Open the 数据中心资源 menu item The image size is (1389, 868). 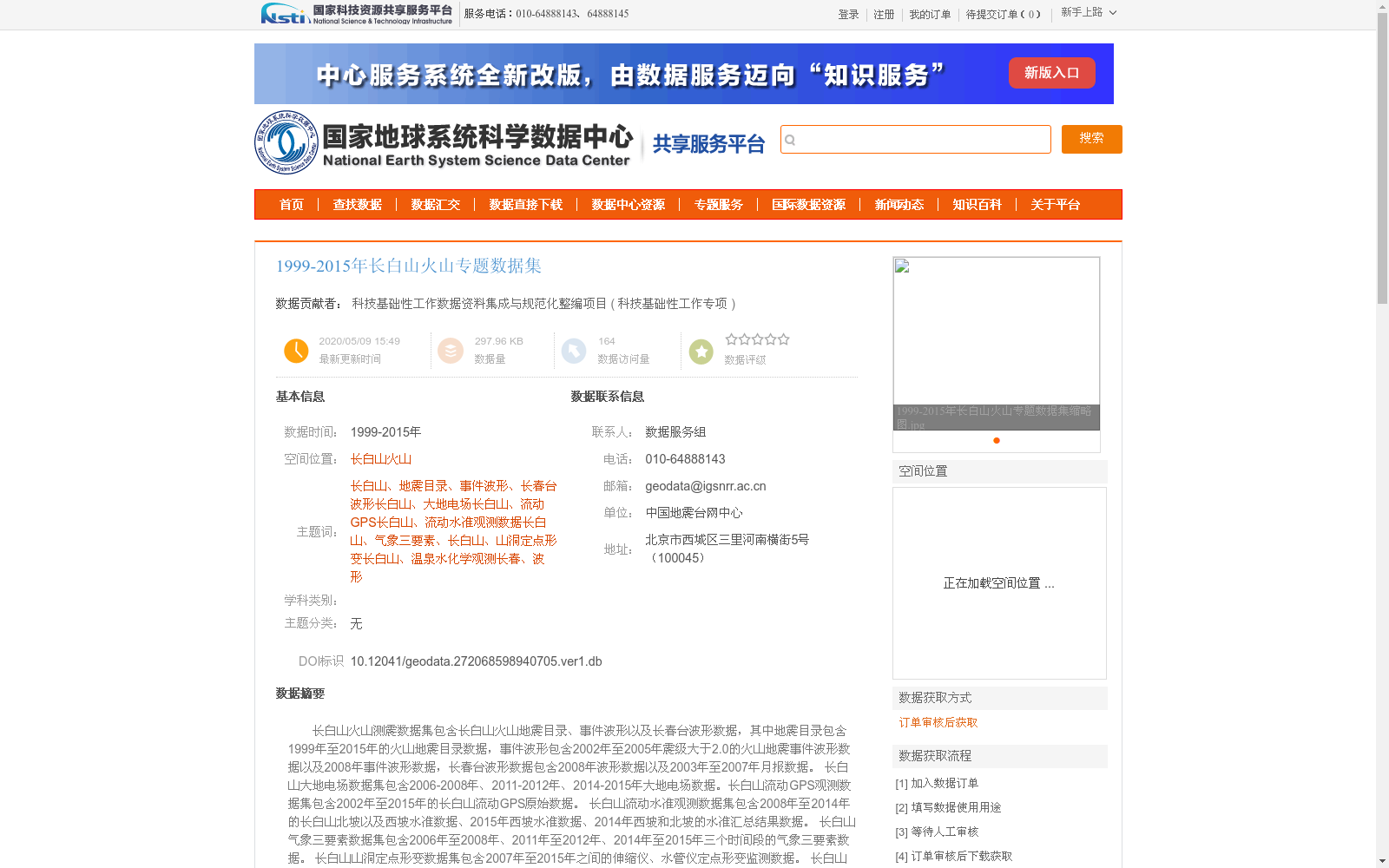coord(629,205)
